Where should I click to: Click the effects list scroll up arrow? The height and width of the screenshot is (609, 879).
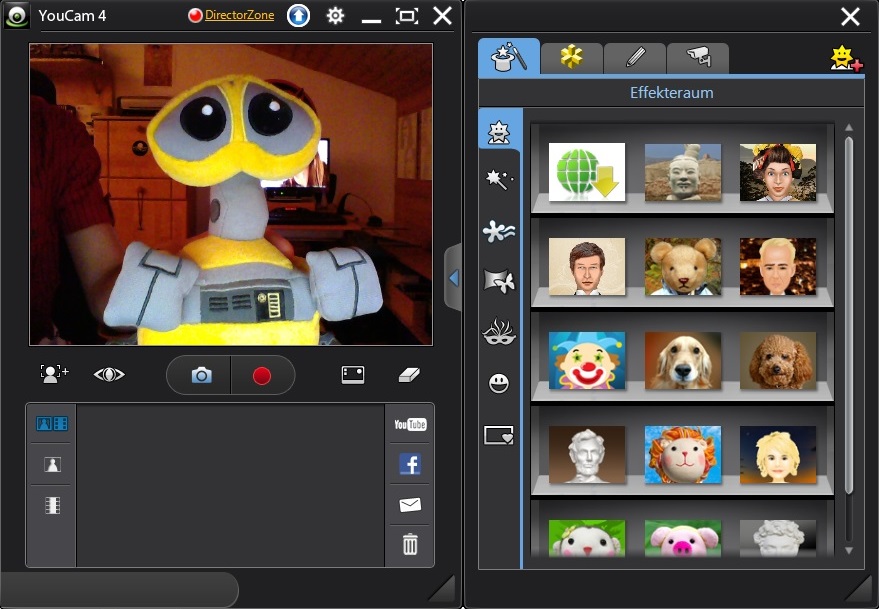(849, 128)
